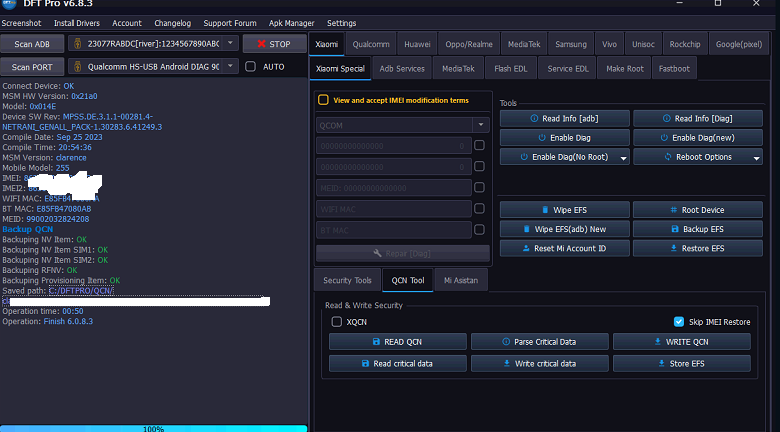Open the Reboot Options dropdown arrow
The width and height of the screenshot is (780, 432).
pyautogui.click(x=757, y=158)
